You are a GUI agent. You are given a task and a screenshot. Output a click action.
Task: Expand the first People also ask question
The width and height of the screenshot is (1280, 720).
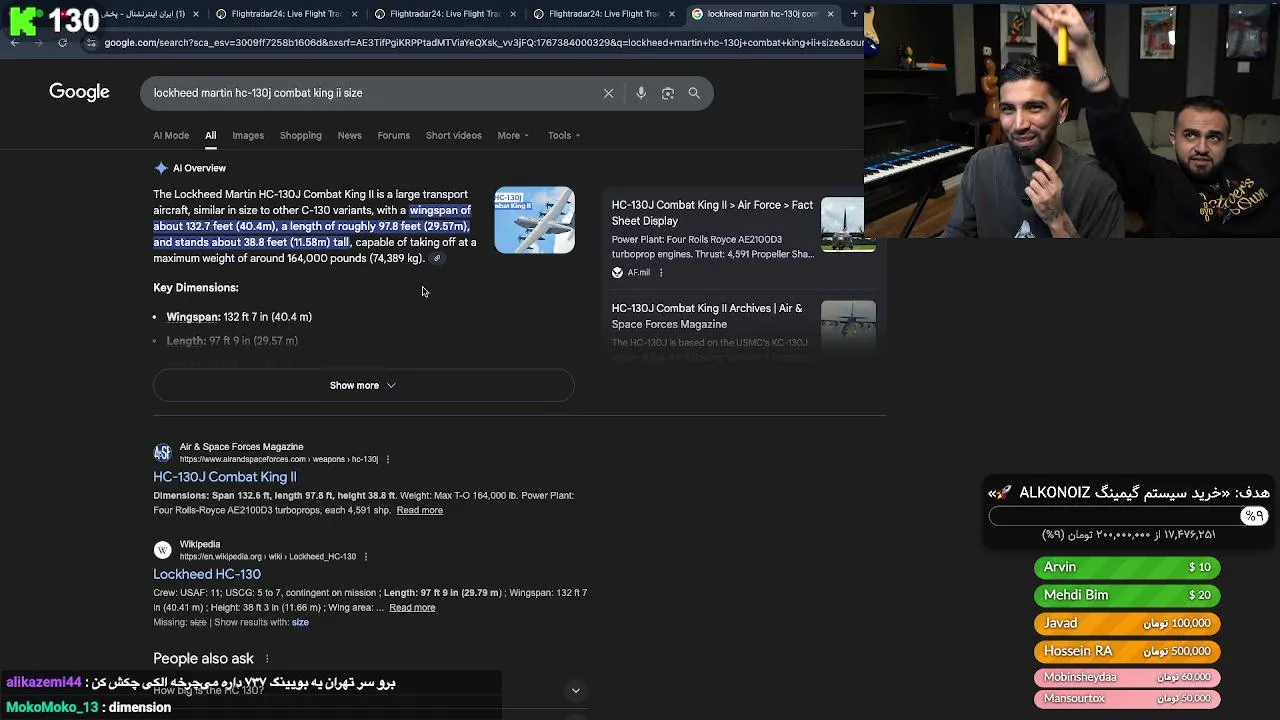click(575, 690)
